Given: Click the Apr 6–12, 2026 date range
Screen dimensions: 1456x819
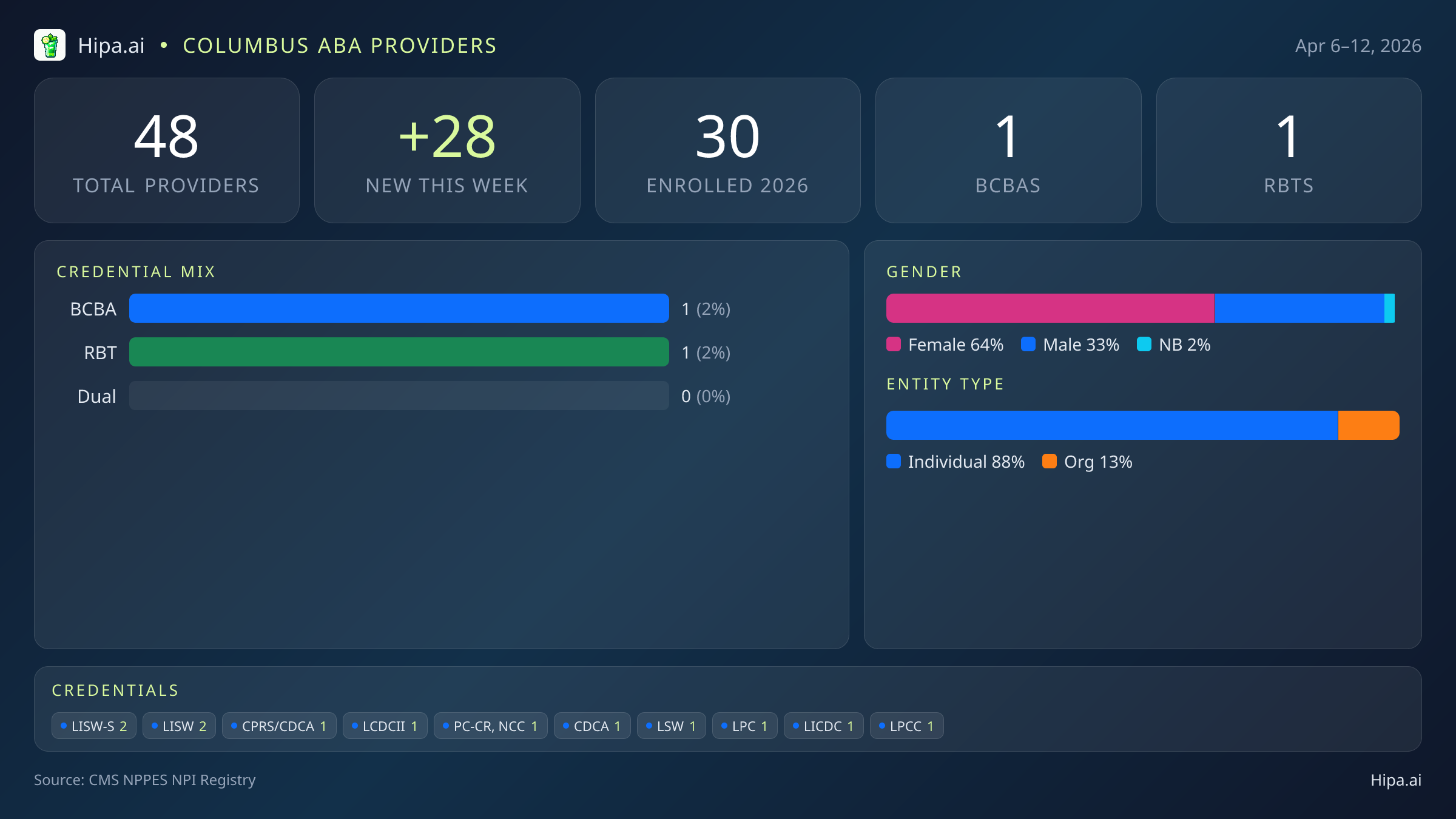Looking at the screenshot, I should [1358, 46].
